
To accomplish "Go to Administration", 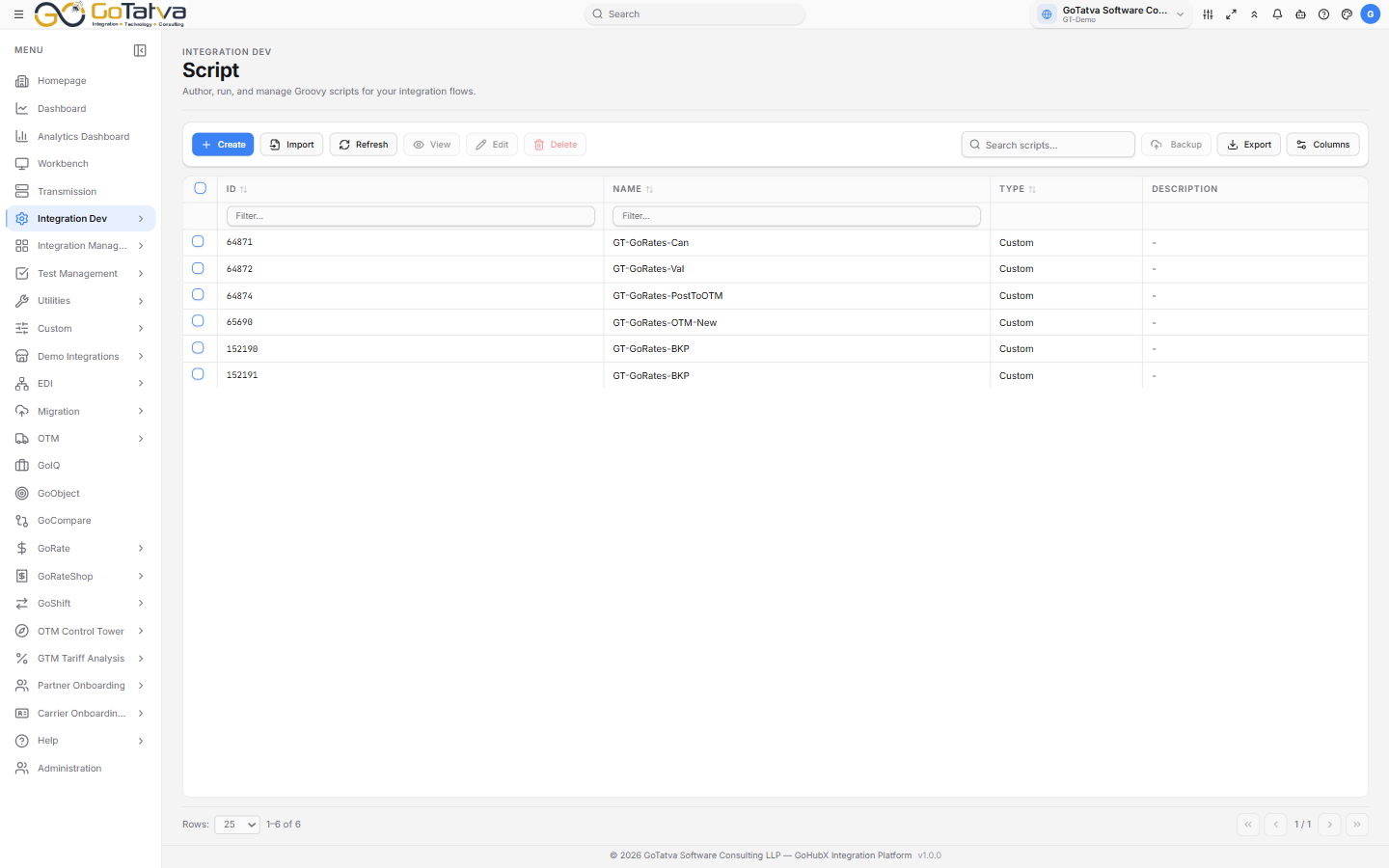I will (x=81, y=769).
